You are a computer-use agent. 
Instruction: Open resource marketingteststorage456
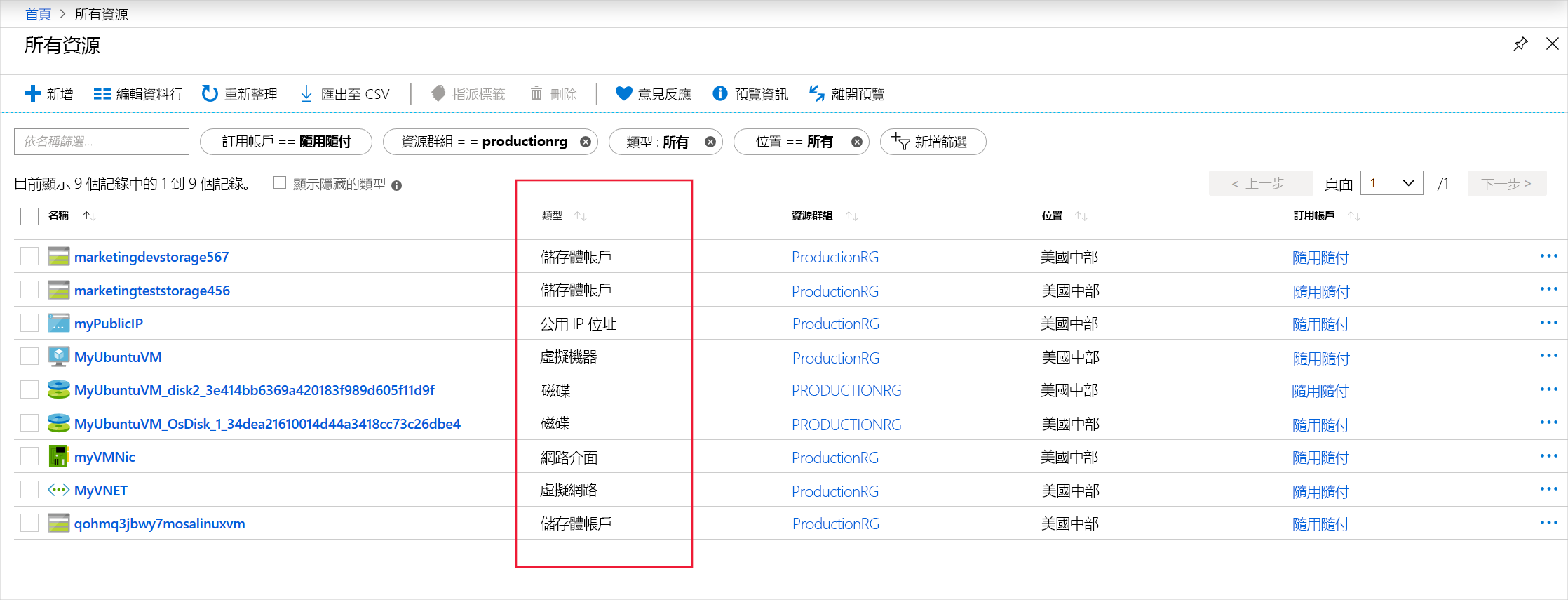click(152, 291)
